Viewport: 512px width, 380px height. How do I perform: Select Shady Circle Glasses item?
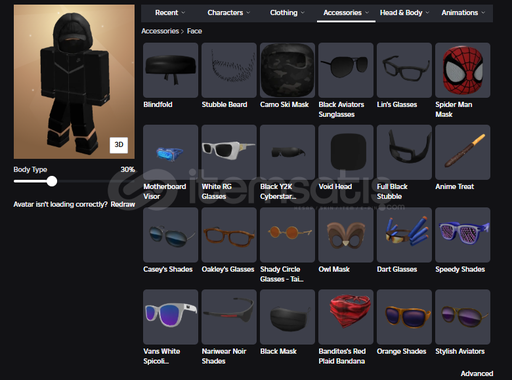287,235
